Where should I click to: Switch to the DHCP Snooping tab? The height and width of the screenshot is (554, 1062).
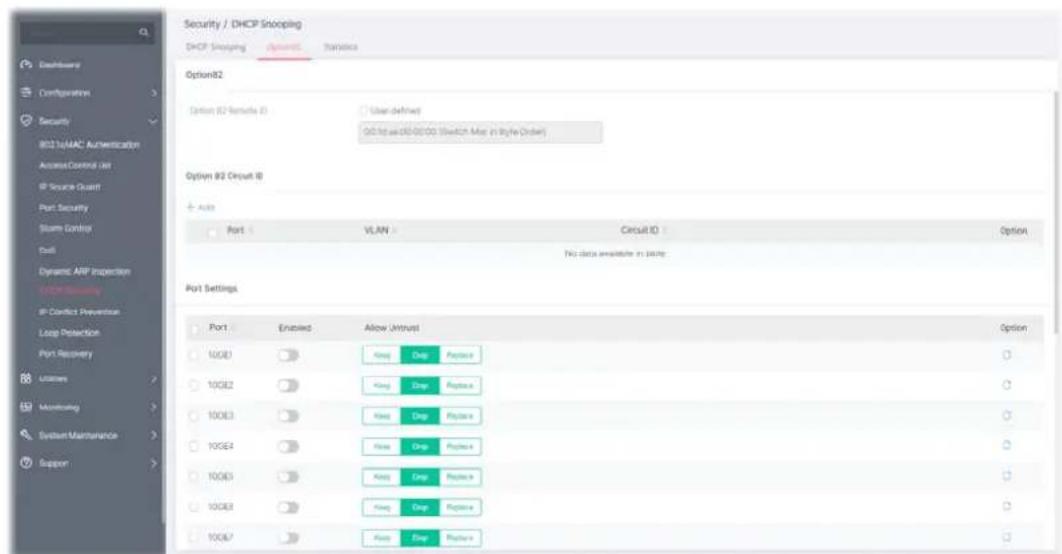click(x=215, y=47)
